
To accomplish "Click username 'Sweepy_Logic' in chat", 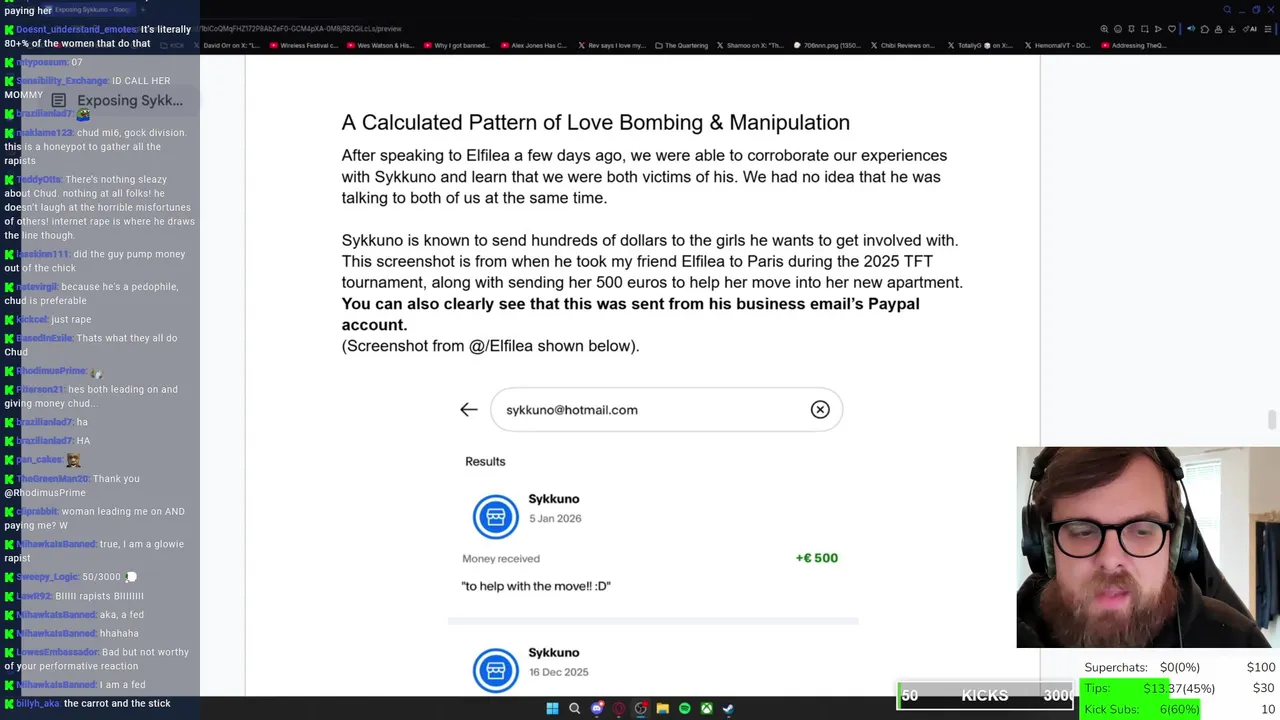I will click(47, 577).
